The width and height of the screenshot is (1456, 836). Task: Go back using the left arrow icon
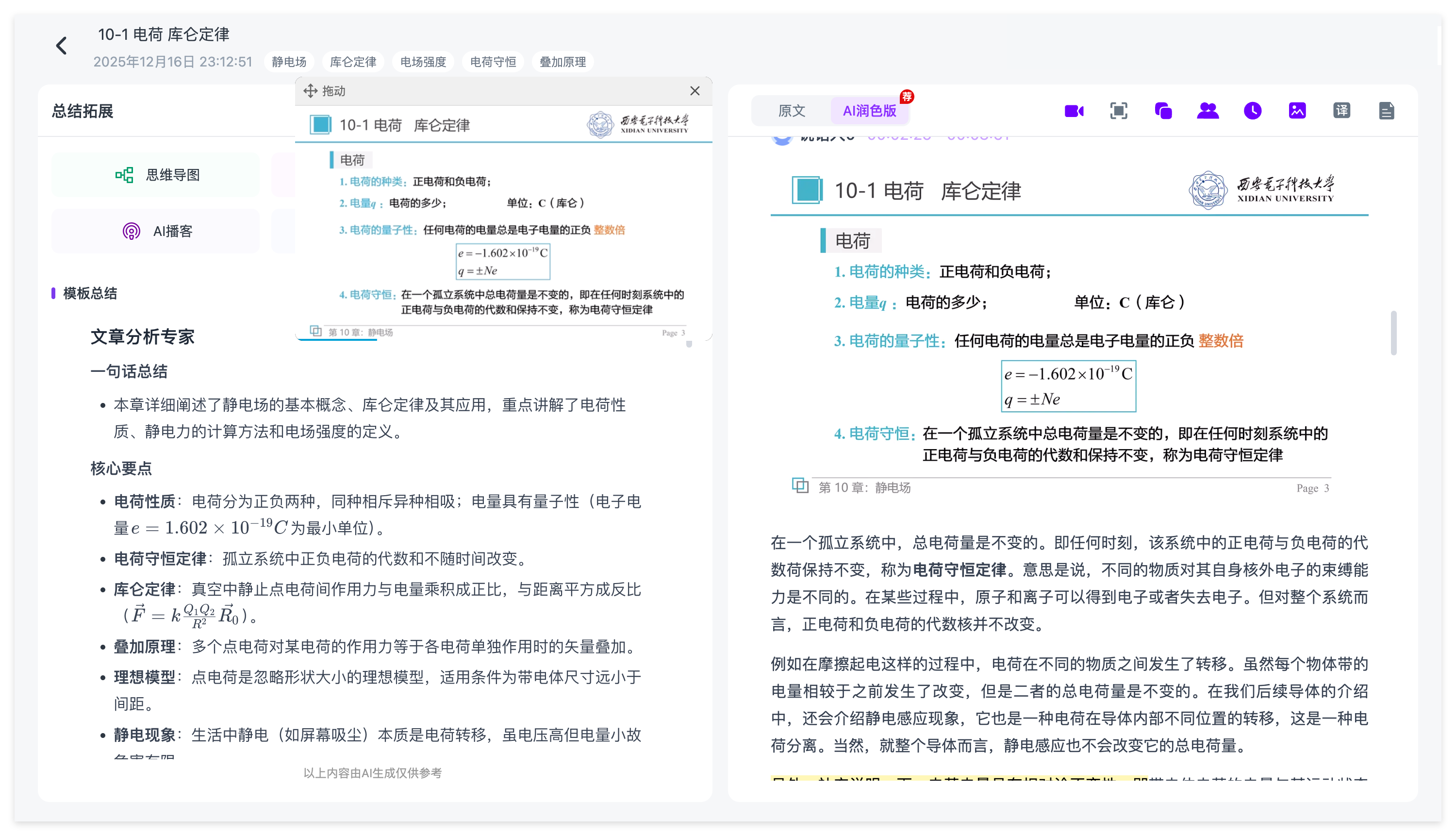[62, 46]
